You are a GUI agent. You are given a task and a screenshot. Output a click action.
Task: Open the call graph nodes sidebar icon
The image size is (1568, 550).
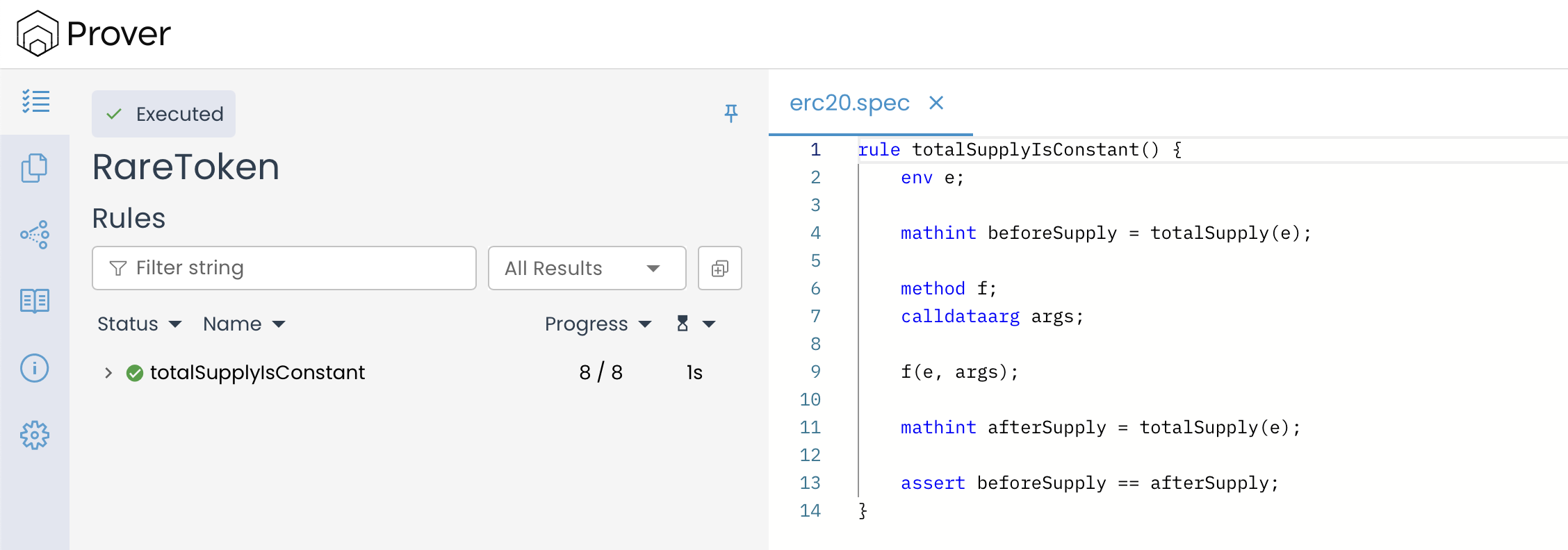(34, 235)
